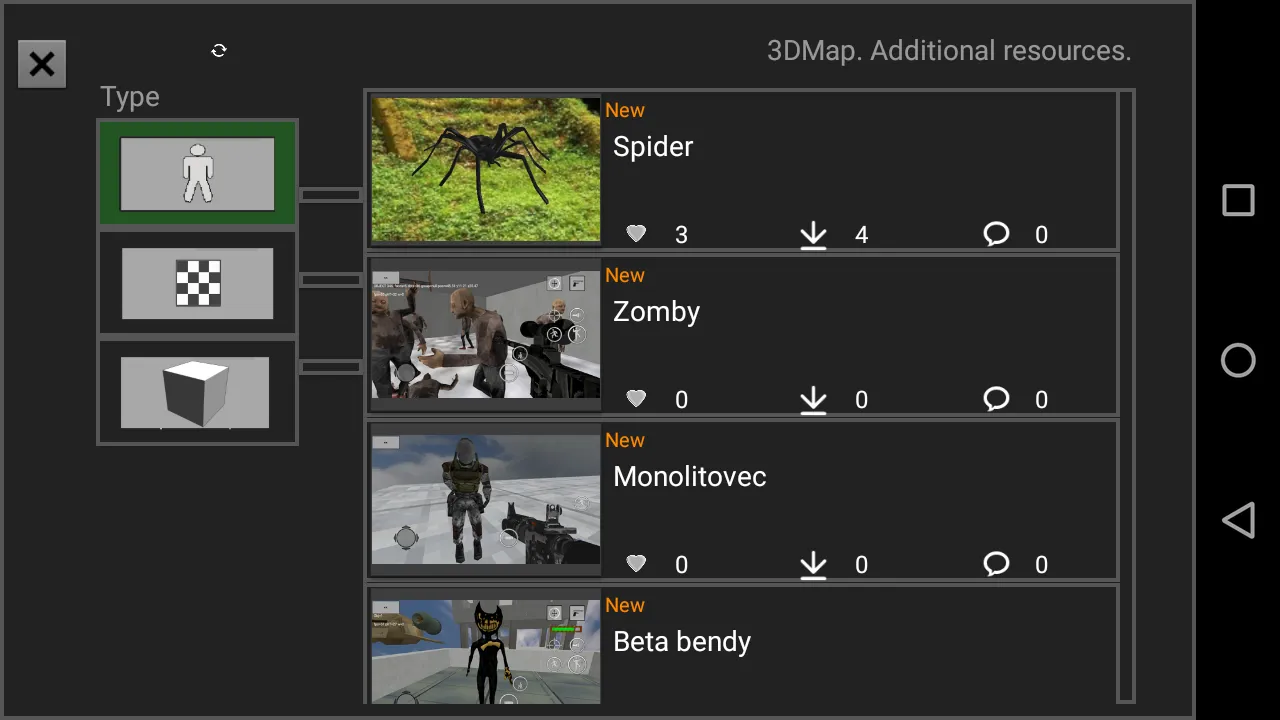Download the Spider resource
The width and height of the screenshot is (1280, 720).
tap(813, 235)
